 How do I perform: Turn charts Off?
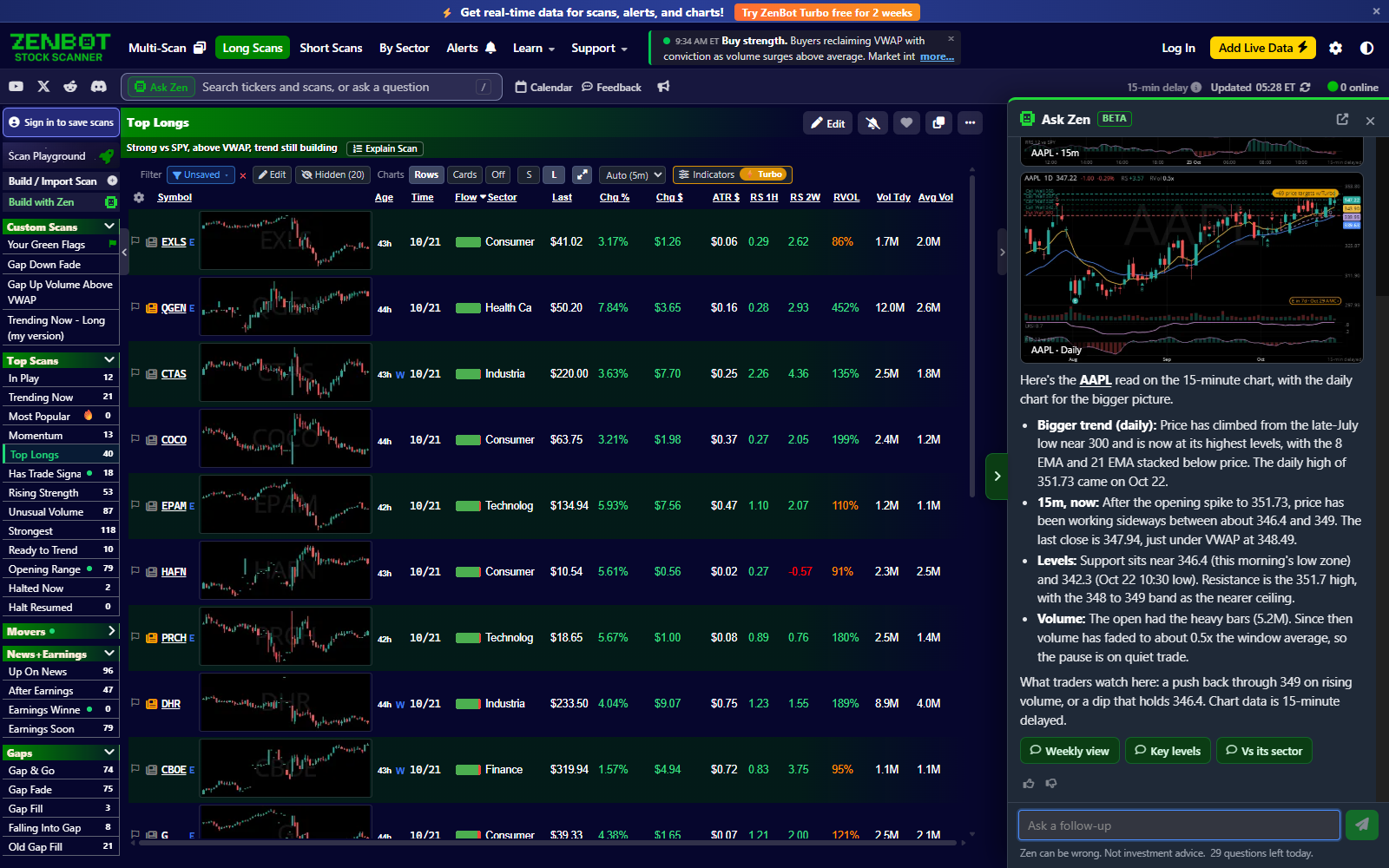click(x=497, y=174)
